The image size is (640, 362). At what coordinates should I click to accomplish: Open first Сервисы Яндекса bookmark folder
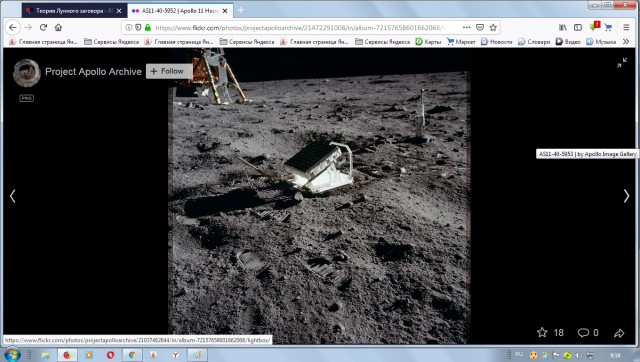pos(111,42)
